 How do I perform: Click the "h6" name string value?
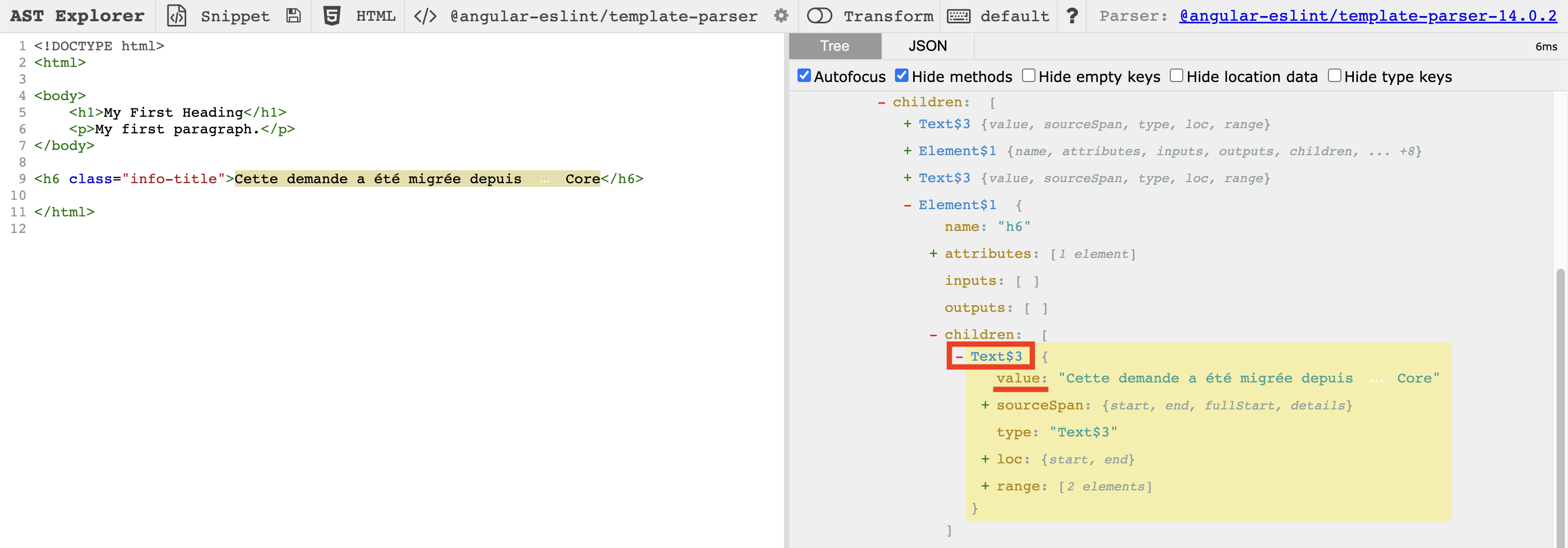point(1014,226)
